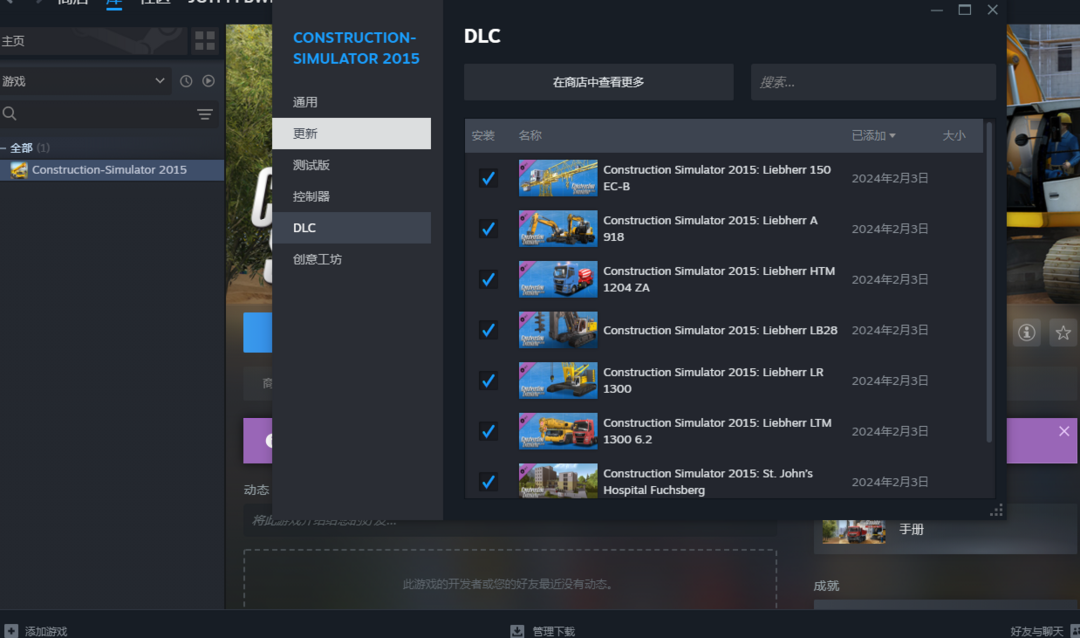
Task: Click the activity post input field under 动态
Action: click(510, 522)
